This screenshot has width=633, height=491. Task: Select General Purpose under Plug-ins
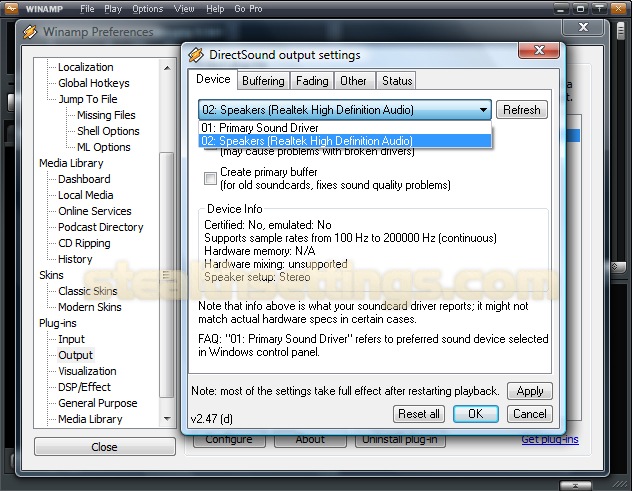98,403
